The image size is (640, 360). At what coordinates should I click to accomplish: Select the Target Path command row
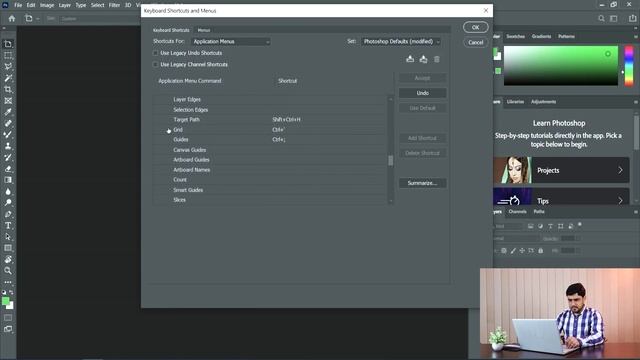269,120
